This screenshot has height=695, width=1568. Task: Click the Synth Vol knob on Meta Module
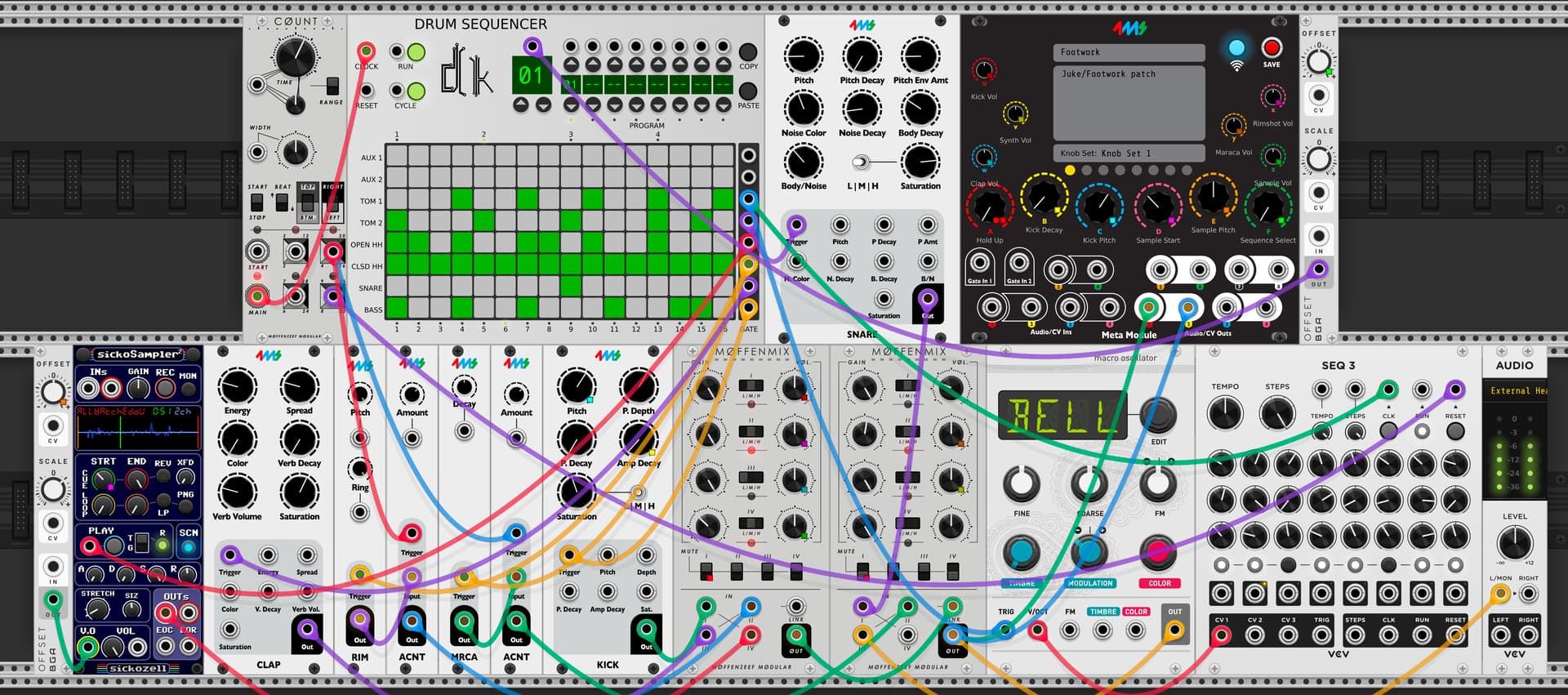pyautogui.click(x=1015, y=114)
